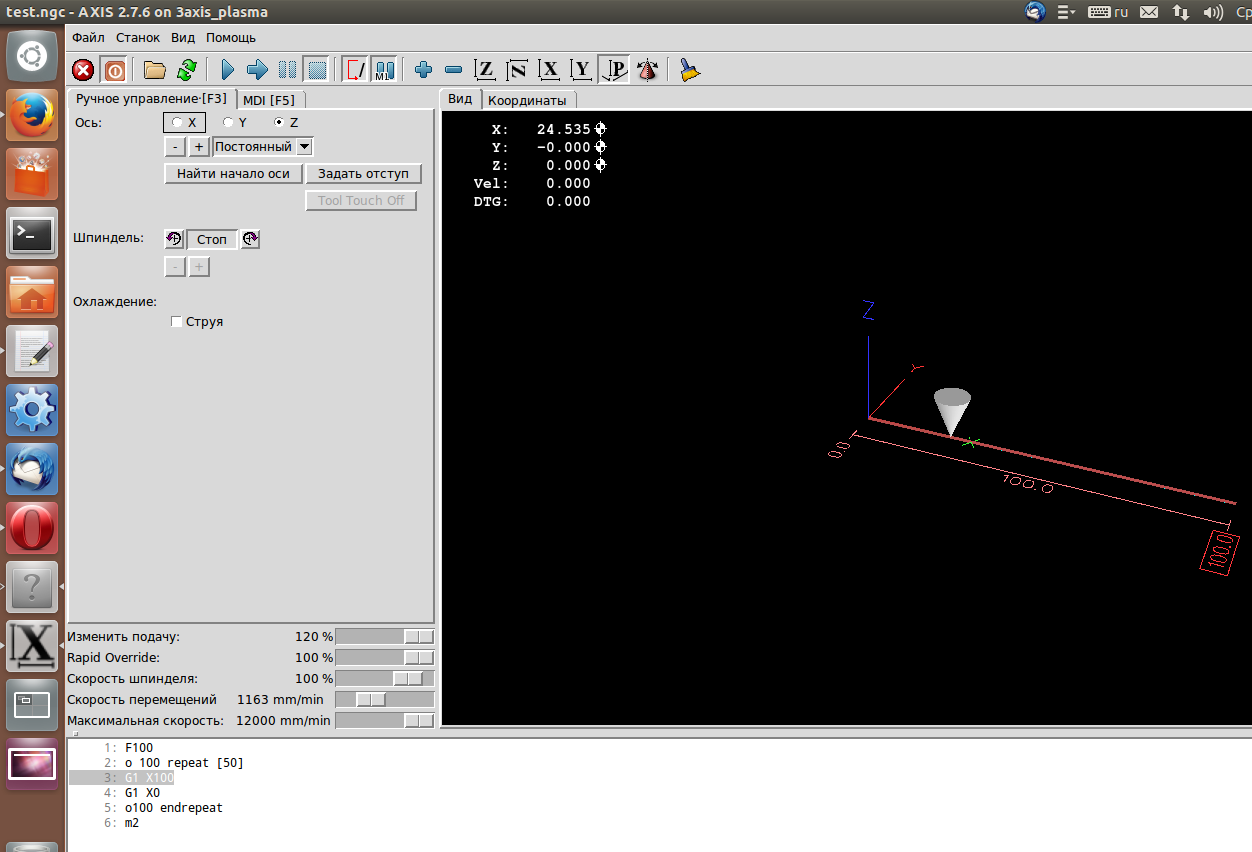Open Thunderbird mail from dock
Viewport: 1252px width, 852px height.
point(32,469)
